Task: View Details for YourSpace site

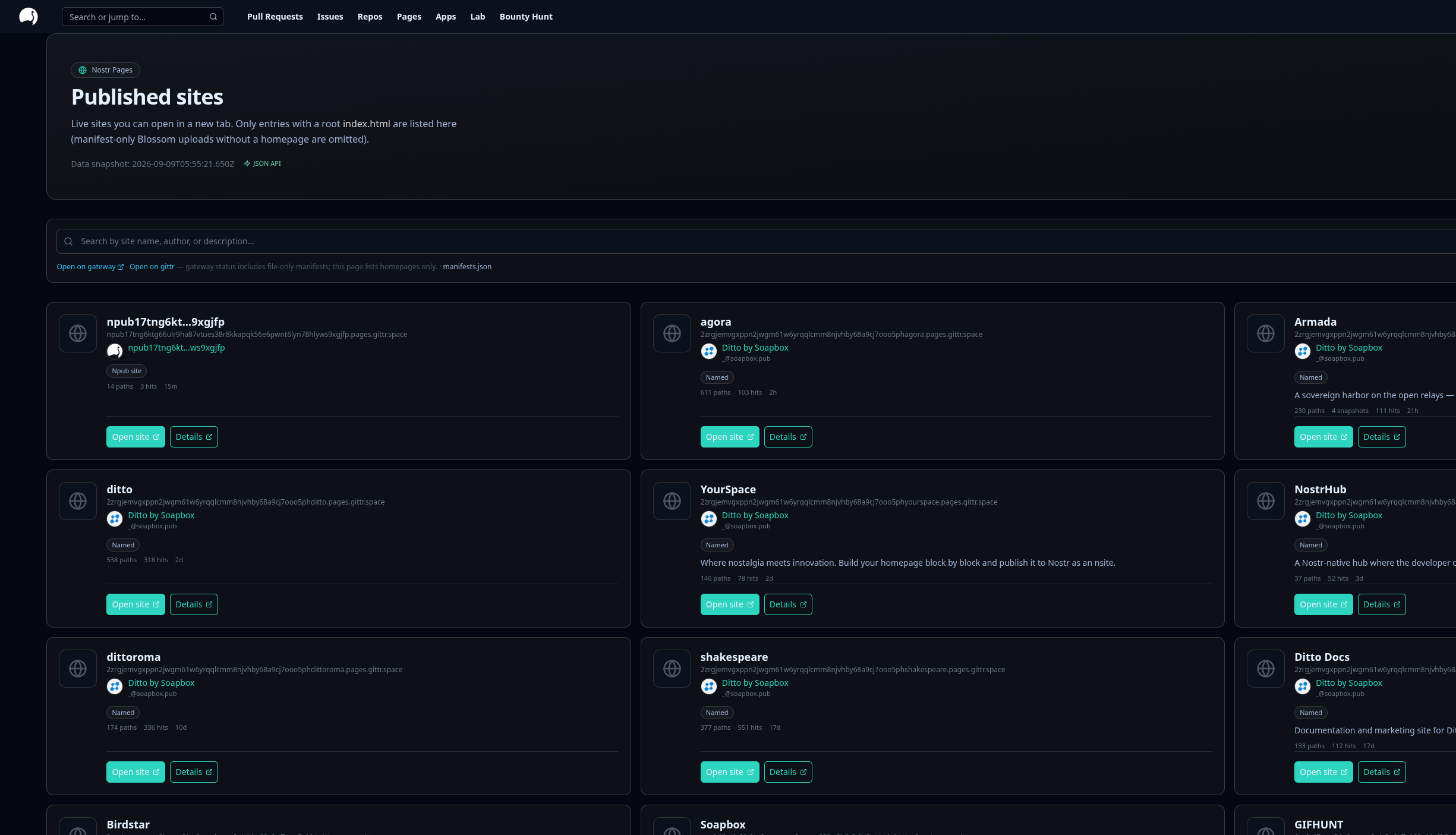Action: tap(788, 604)
